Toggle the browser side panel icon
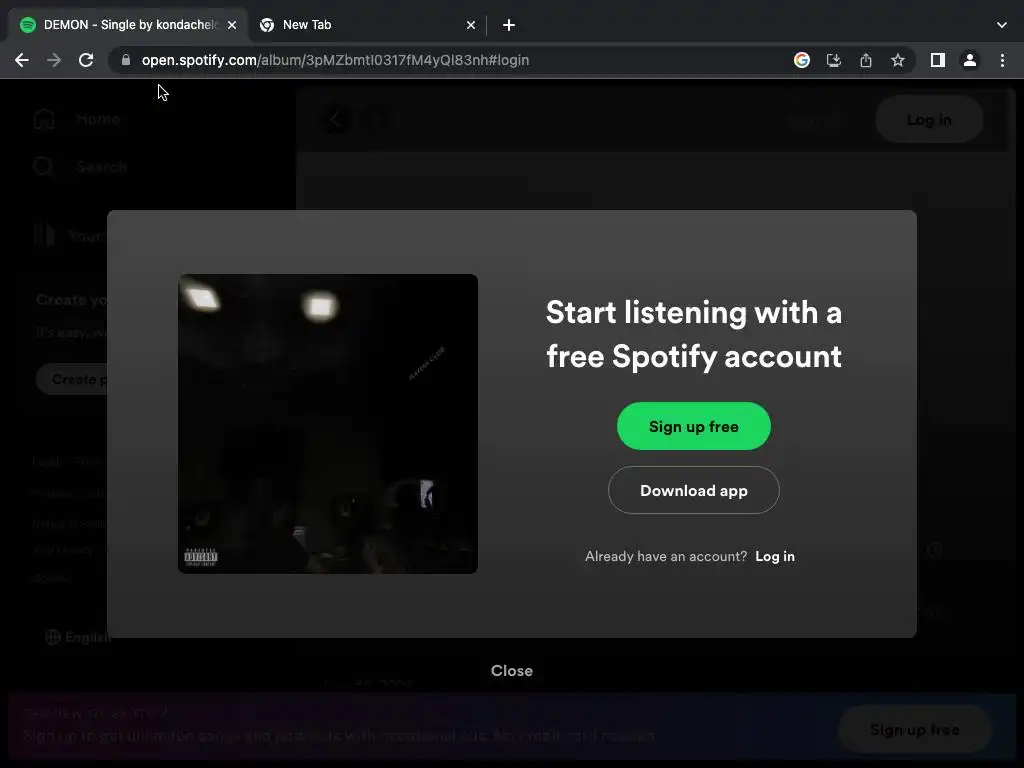 click(938, 60)
